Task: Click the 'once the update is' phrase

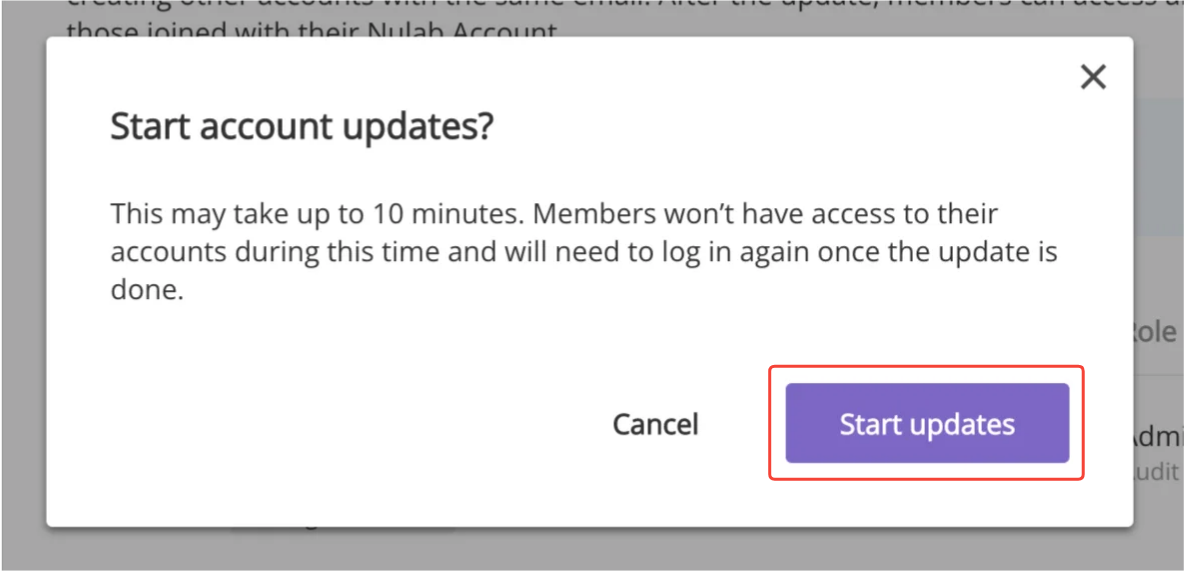Action: tap(896, 252)
